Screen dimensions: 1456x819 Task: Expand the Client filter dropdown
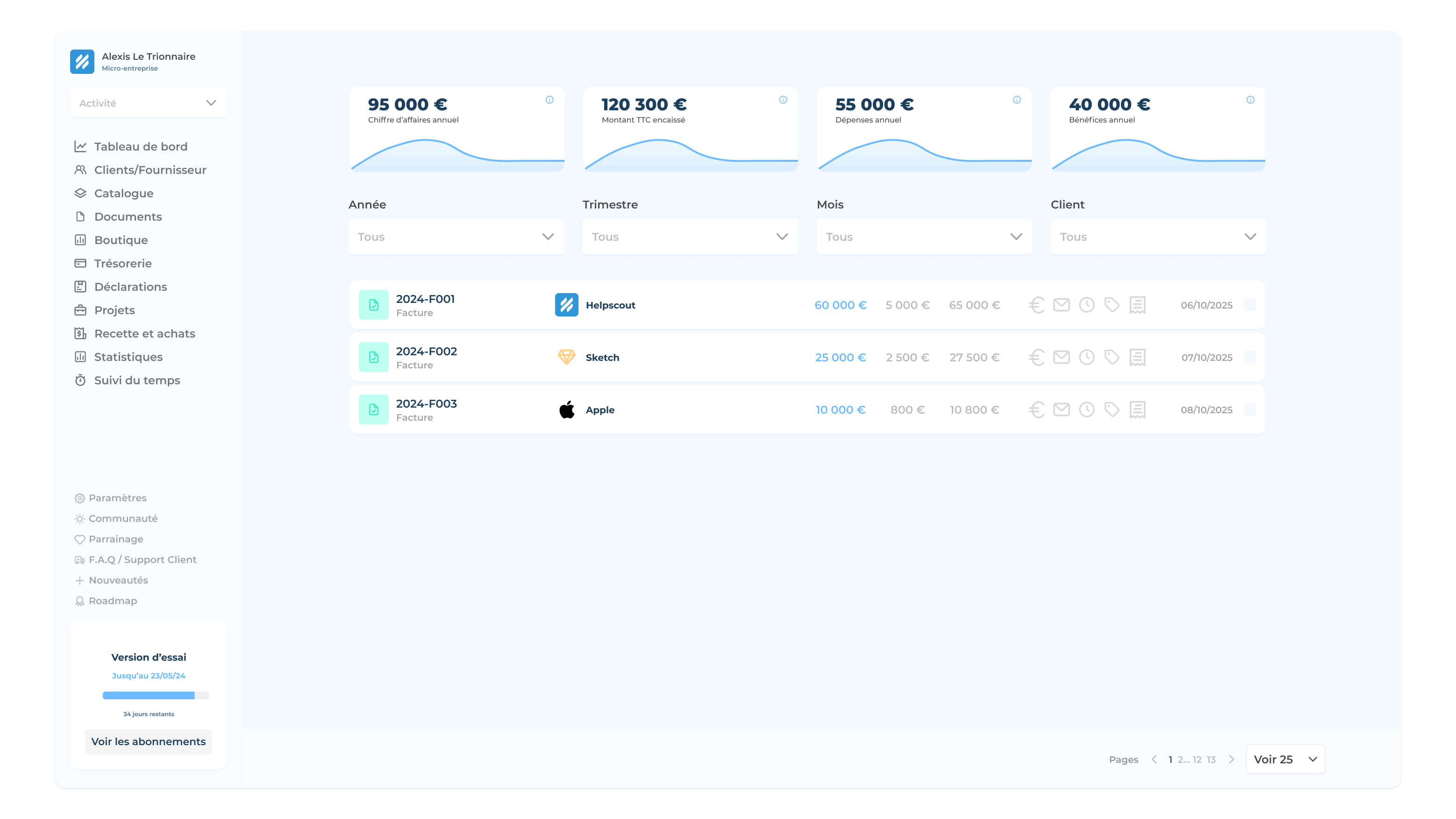[1157, 237]
